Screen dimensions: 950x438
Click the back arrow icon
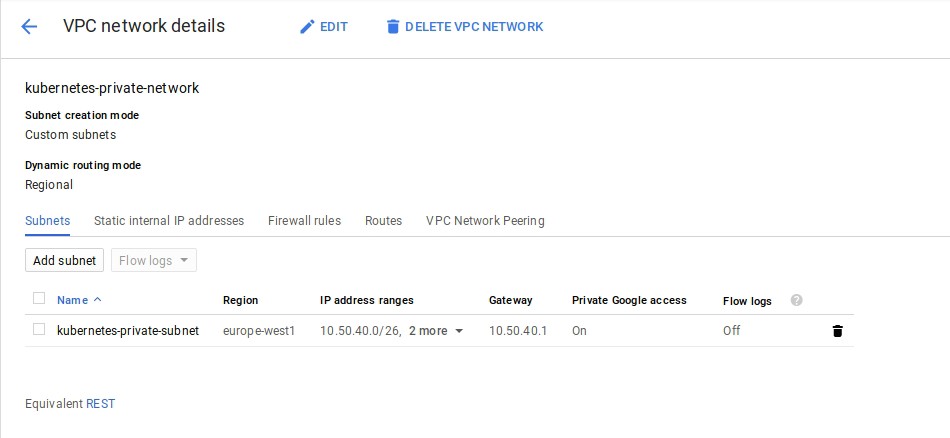29,27
